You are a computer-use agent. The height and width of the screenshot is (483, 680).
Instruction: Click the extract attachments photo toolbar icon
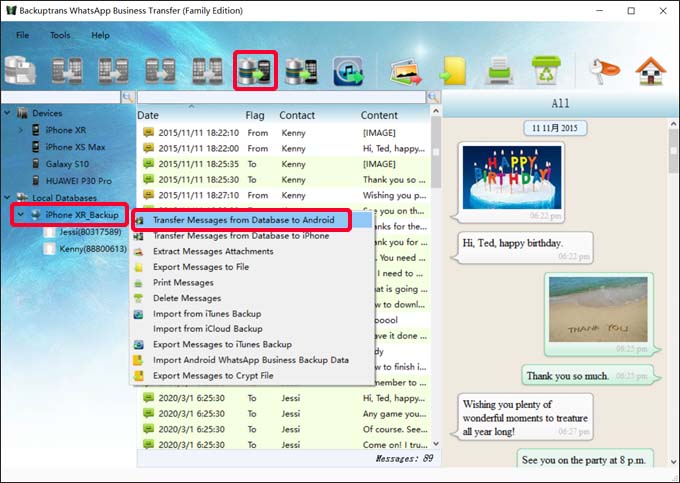coord(406,72)
